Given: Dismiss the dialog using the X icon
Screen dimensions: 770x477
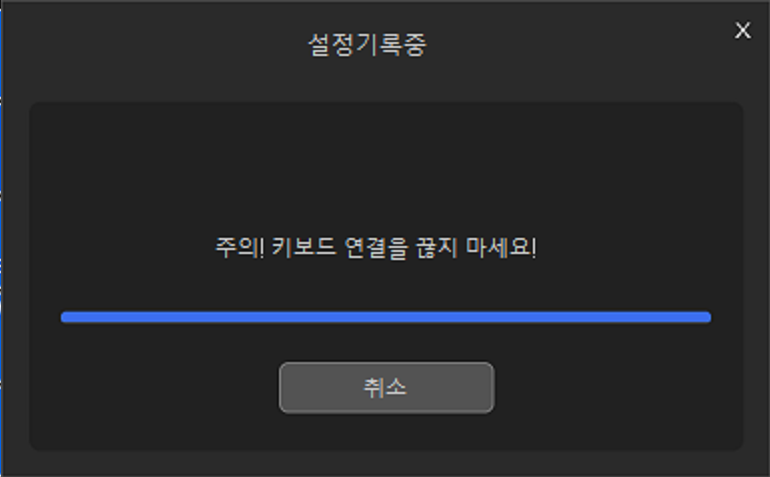Looking at the screenshot, I should [742, 30].
